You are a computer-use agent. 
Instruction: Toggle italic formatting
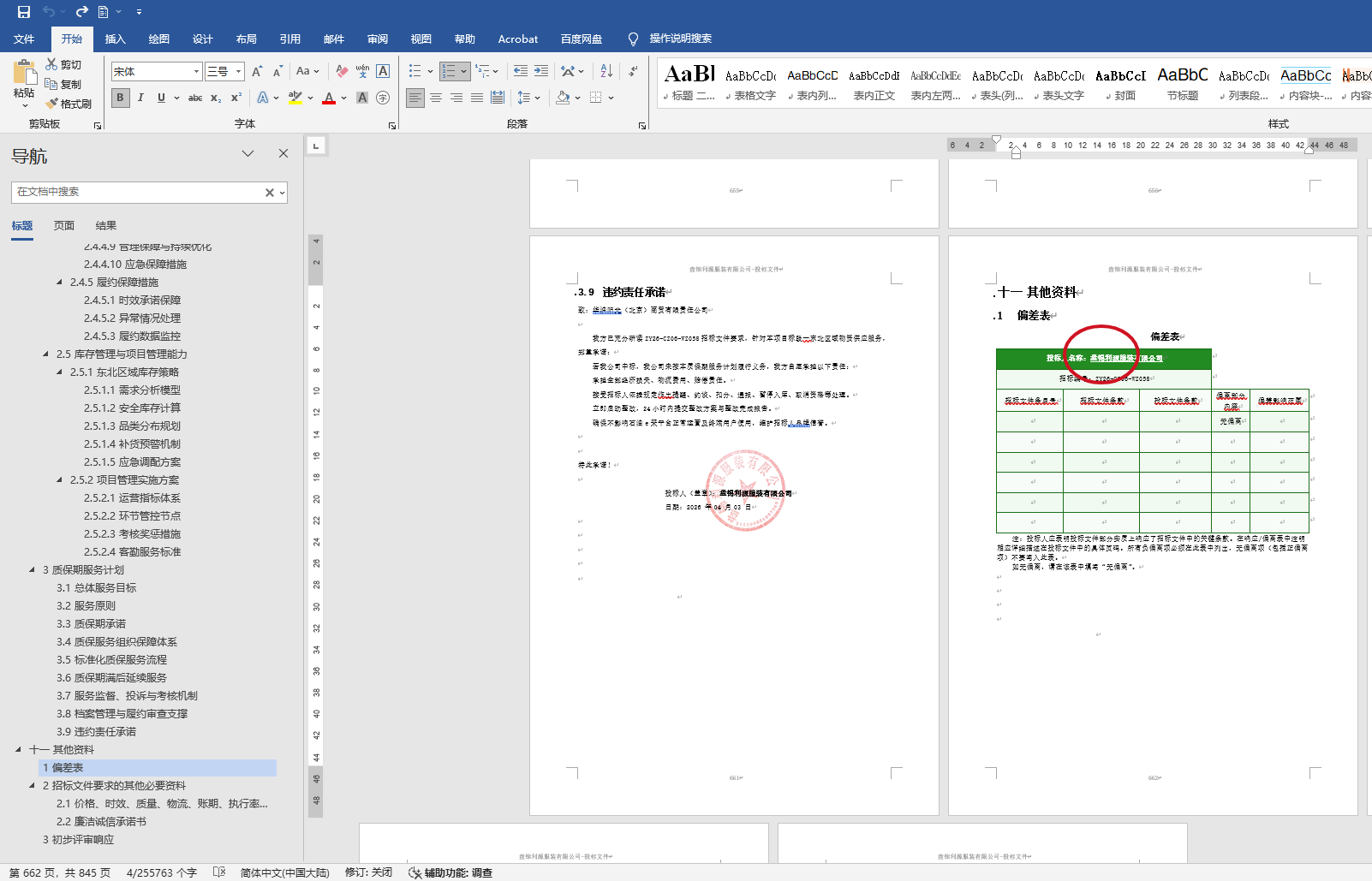(x=140, y=98)
